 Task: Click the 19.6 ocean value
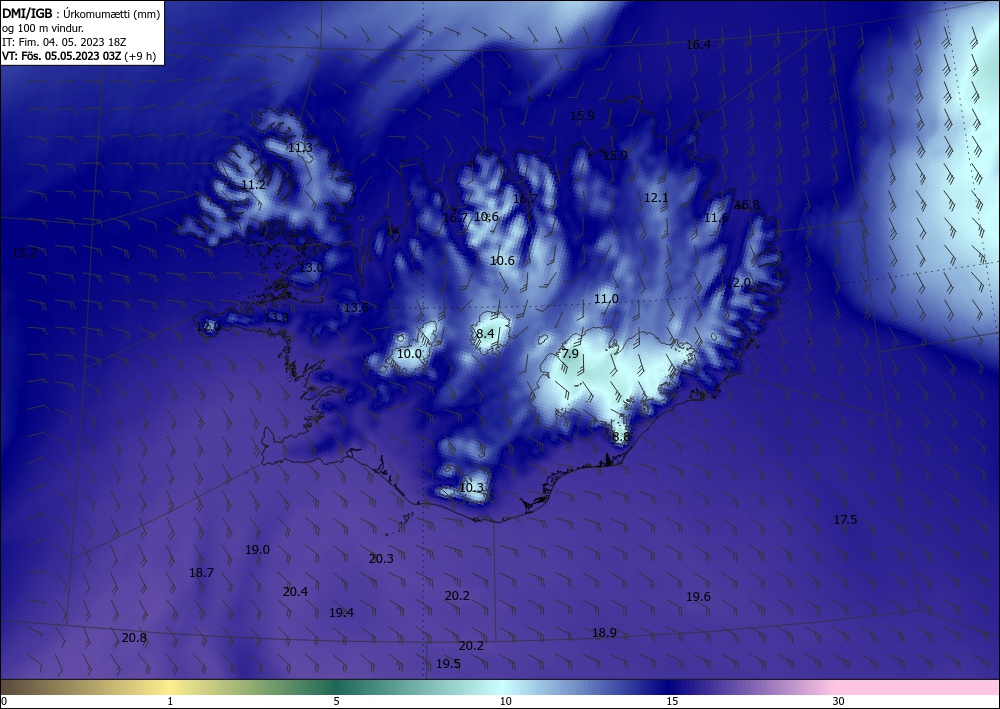(698, 597)
